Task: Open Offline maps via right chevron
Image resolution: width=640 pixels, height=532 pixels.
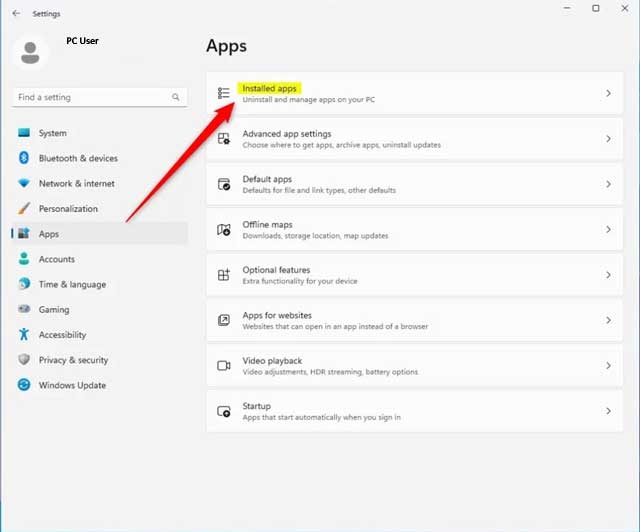Action: click(608, 230)
